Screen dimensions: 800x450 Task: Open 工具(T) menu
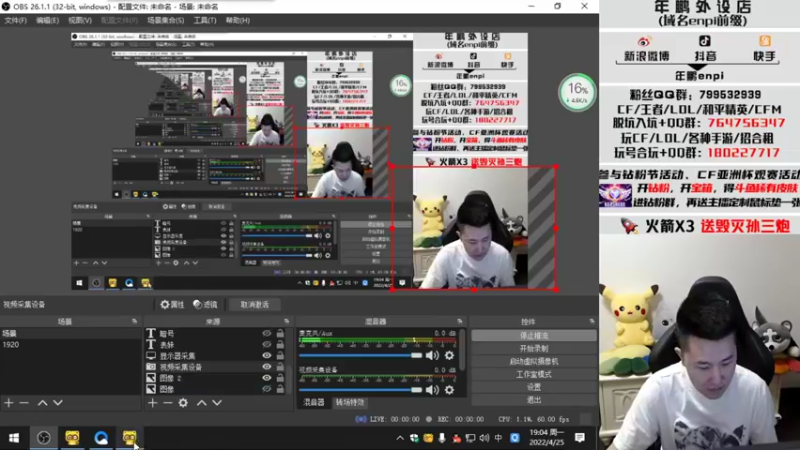(205, 20)
